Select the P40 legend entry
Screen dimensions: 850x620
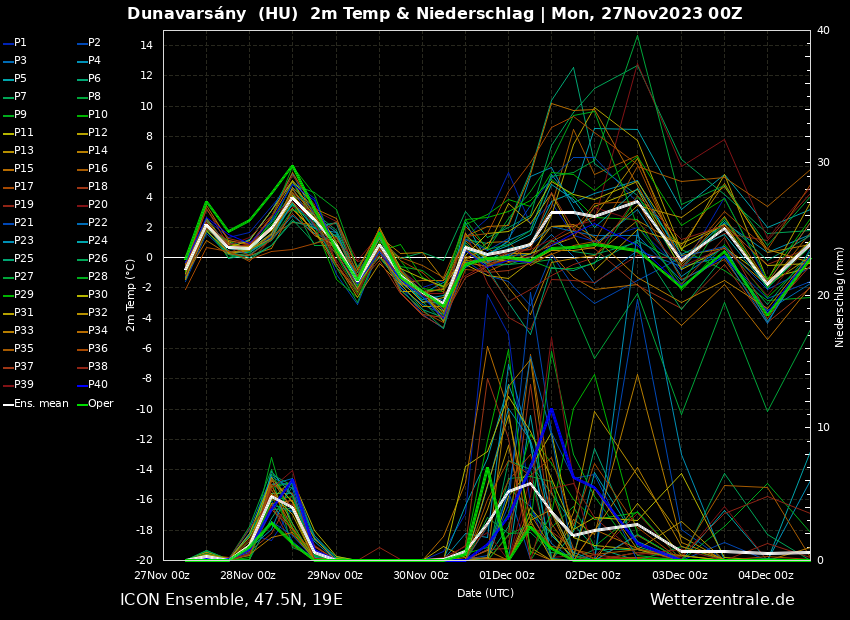pos(97,385)
